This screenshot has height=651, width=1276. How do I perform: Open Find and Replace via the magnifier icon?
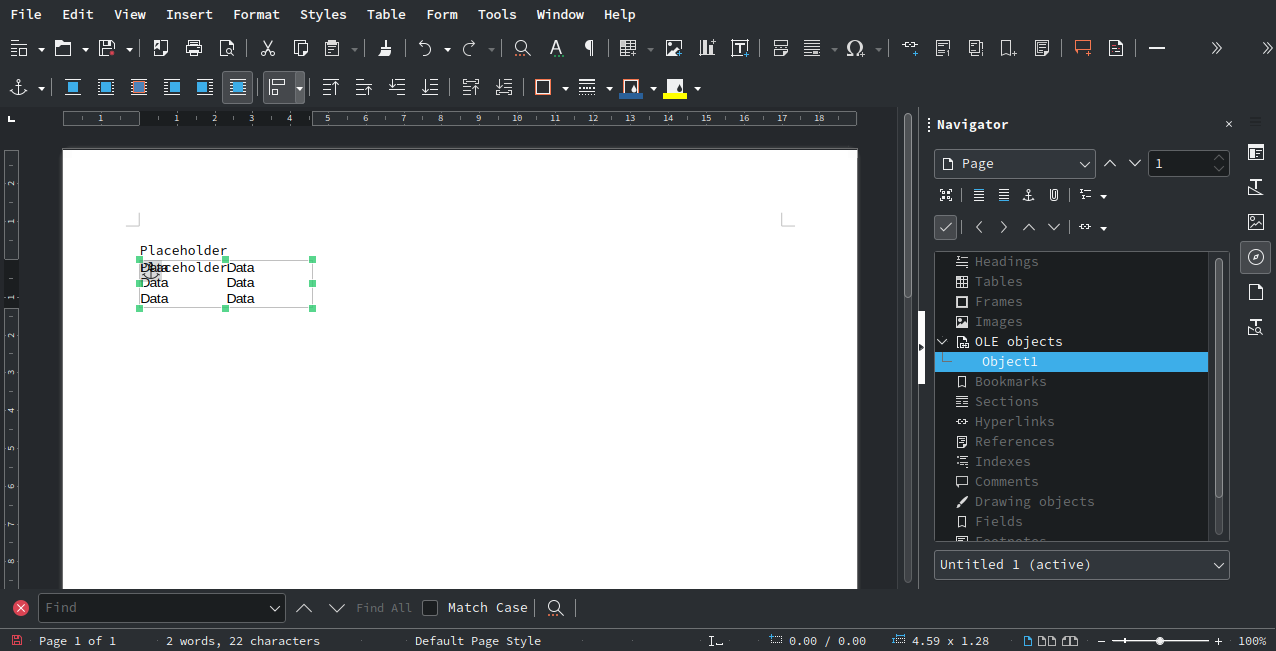coord(522,48)
